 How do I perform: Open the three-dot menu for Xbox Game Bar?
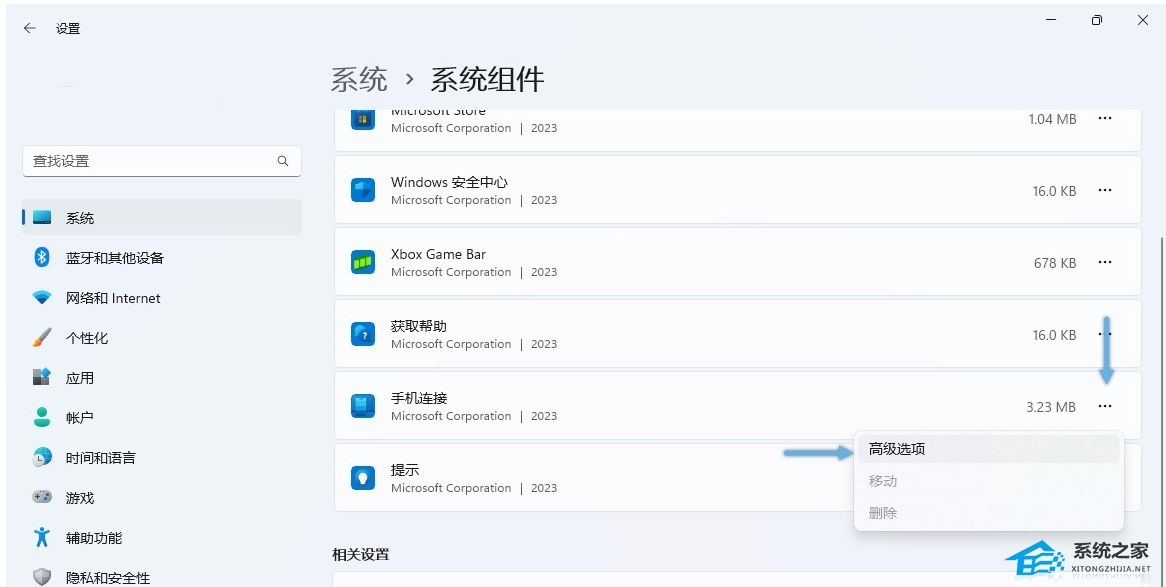coord(1105,262)
